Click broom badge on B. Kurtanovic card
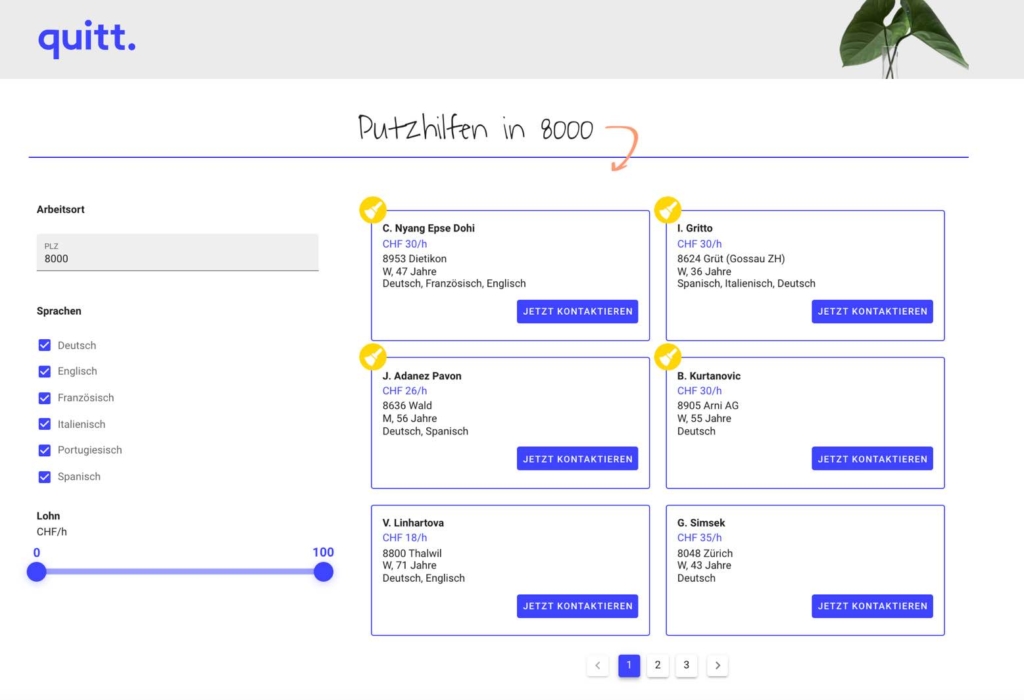 pos(668,357)
